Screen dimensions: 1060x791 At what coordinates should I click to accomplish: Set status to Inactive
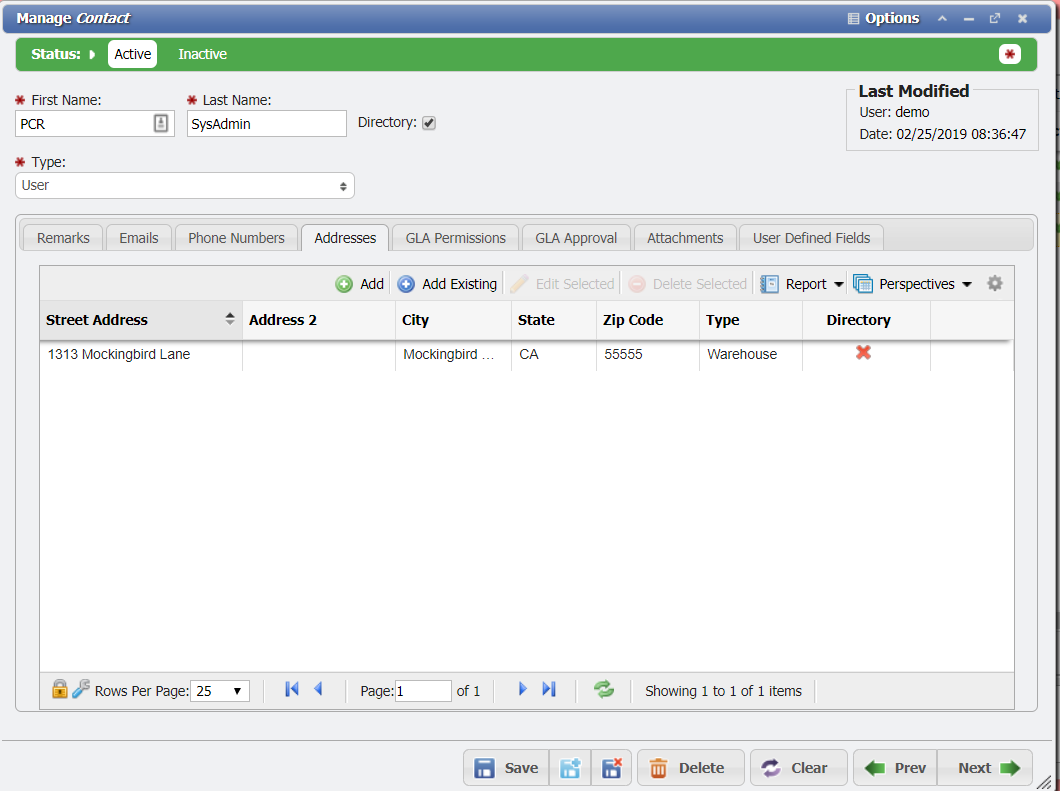202,54
